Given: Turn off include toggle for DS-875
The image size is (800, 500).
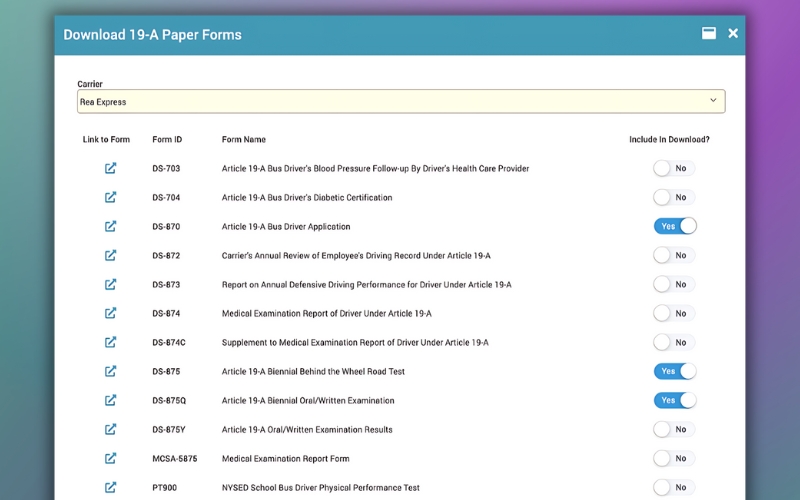Looking at the screenshot, I should pyautogui.click(x=675, y=371).
